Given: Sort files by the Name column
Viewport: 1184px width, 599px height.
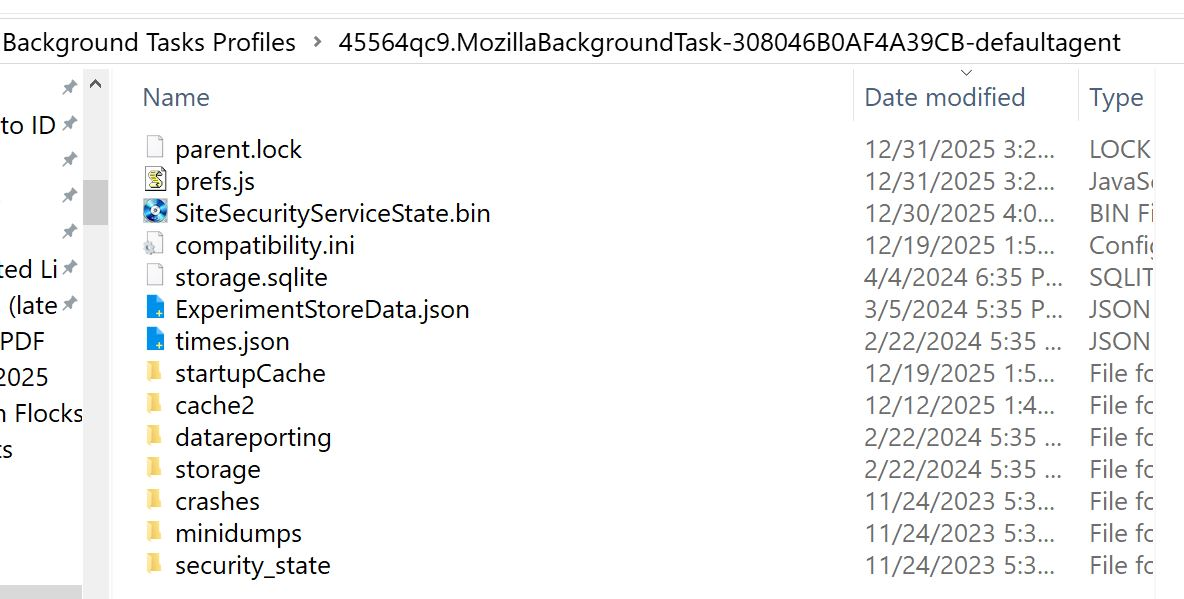Looking at the screenshot, I should click(176, 97).
